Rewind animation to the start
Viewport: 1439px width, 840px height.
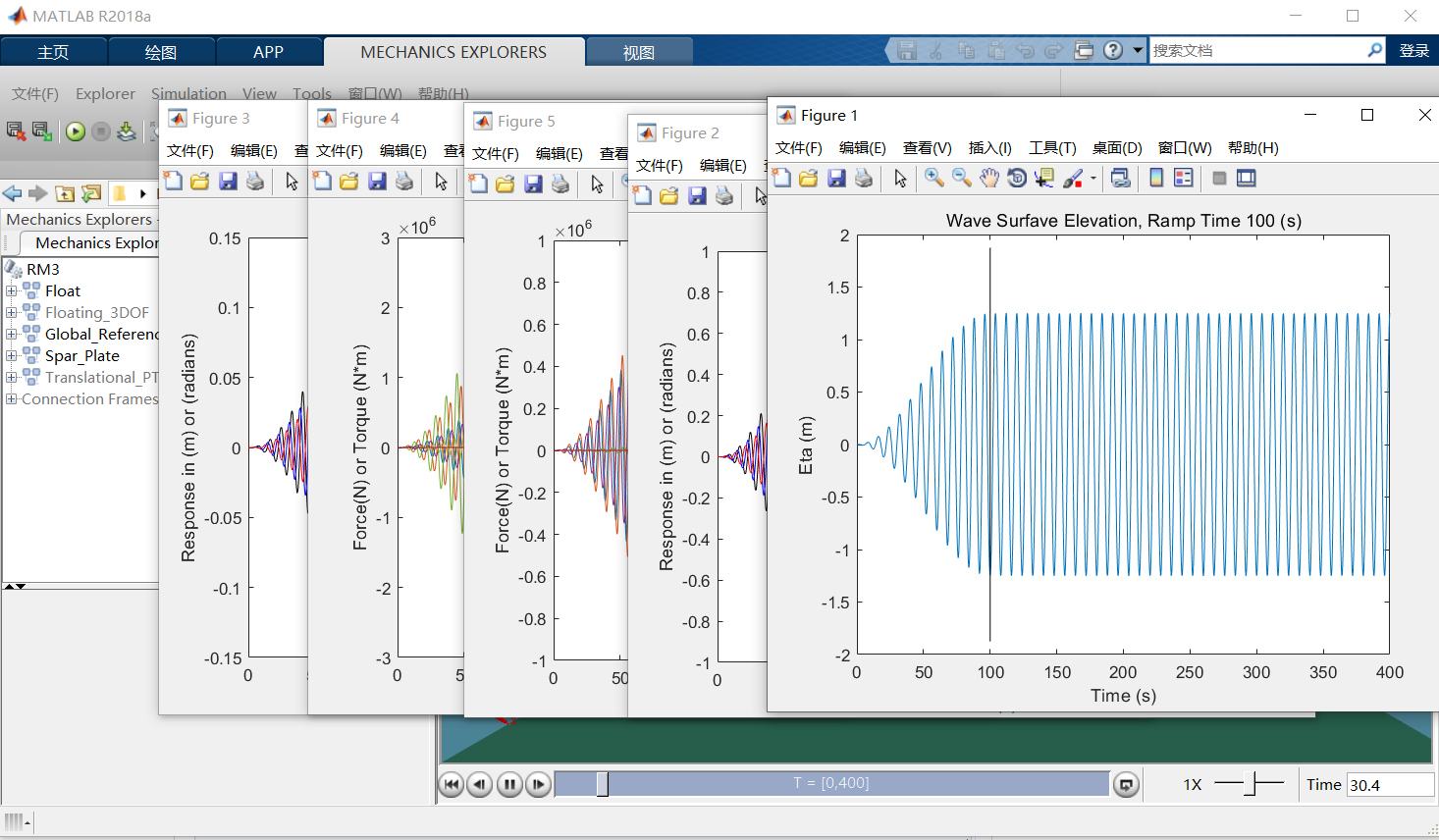click(451, 784)
